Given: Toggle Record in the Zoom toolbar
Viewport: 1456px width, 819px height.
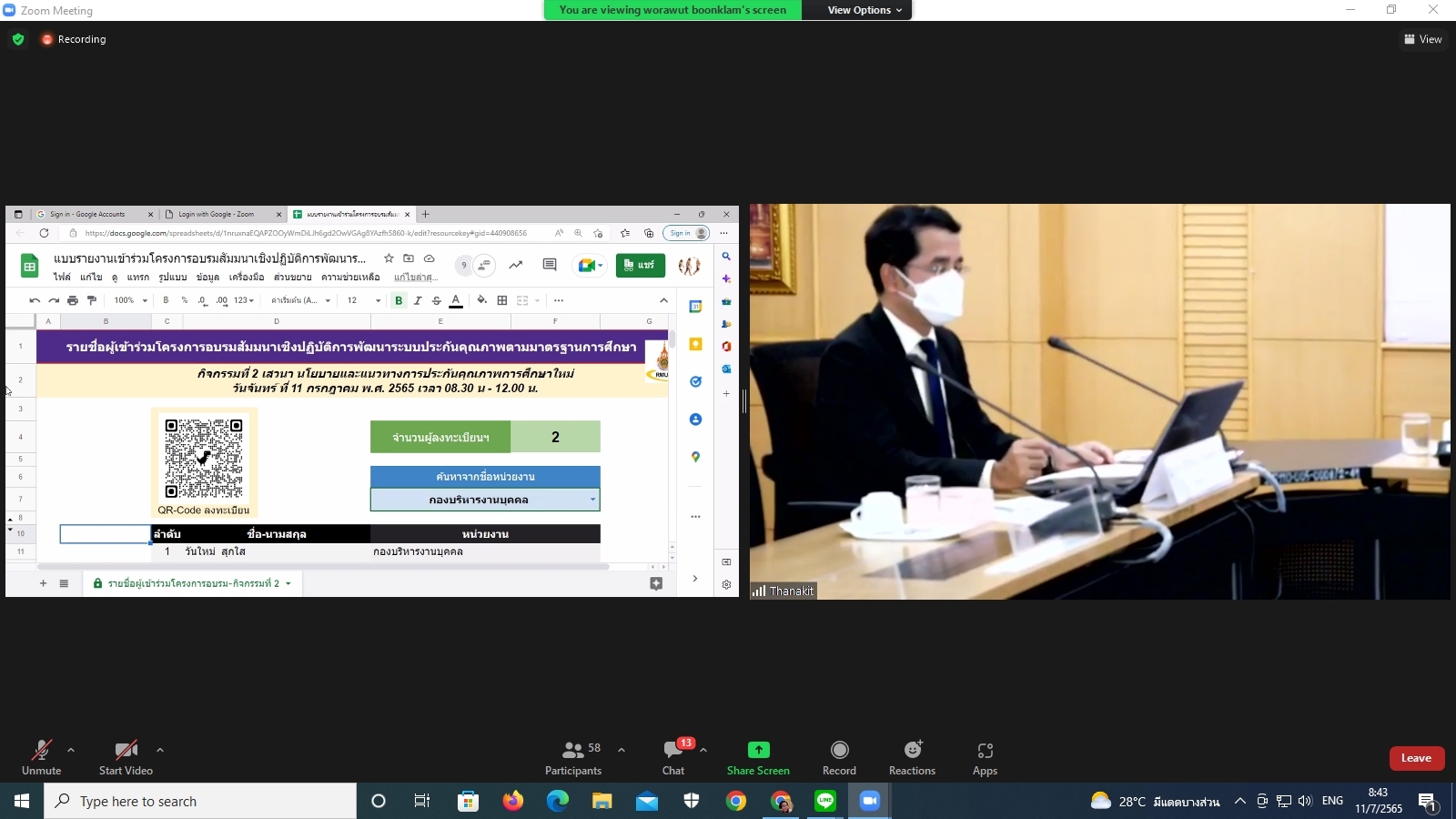Looking at the screenshot, I should point(839,757).
